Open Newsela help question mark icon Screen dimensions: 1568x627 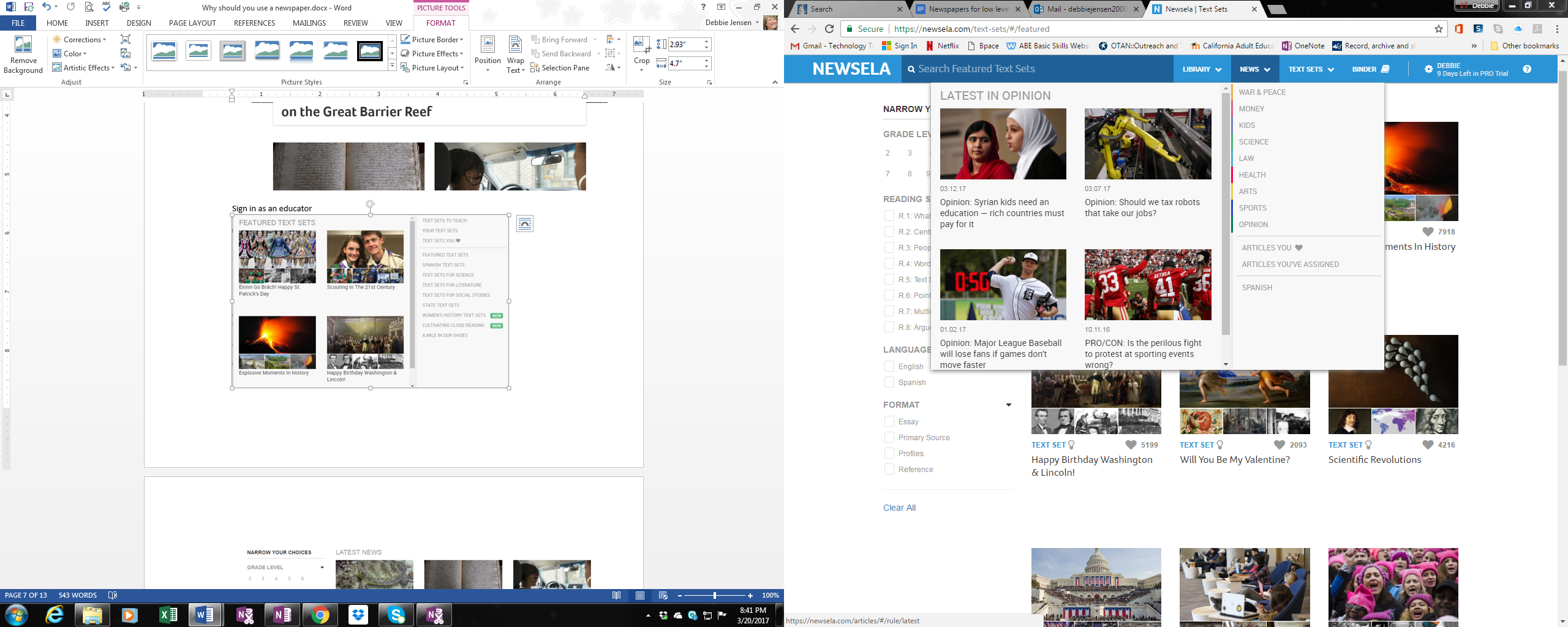click(1527, 69)
